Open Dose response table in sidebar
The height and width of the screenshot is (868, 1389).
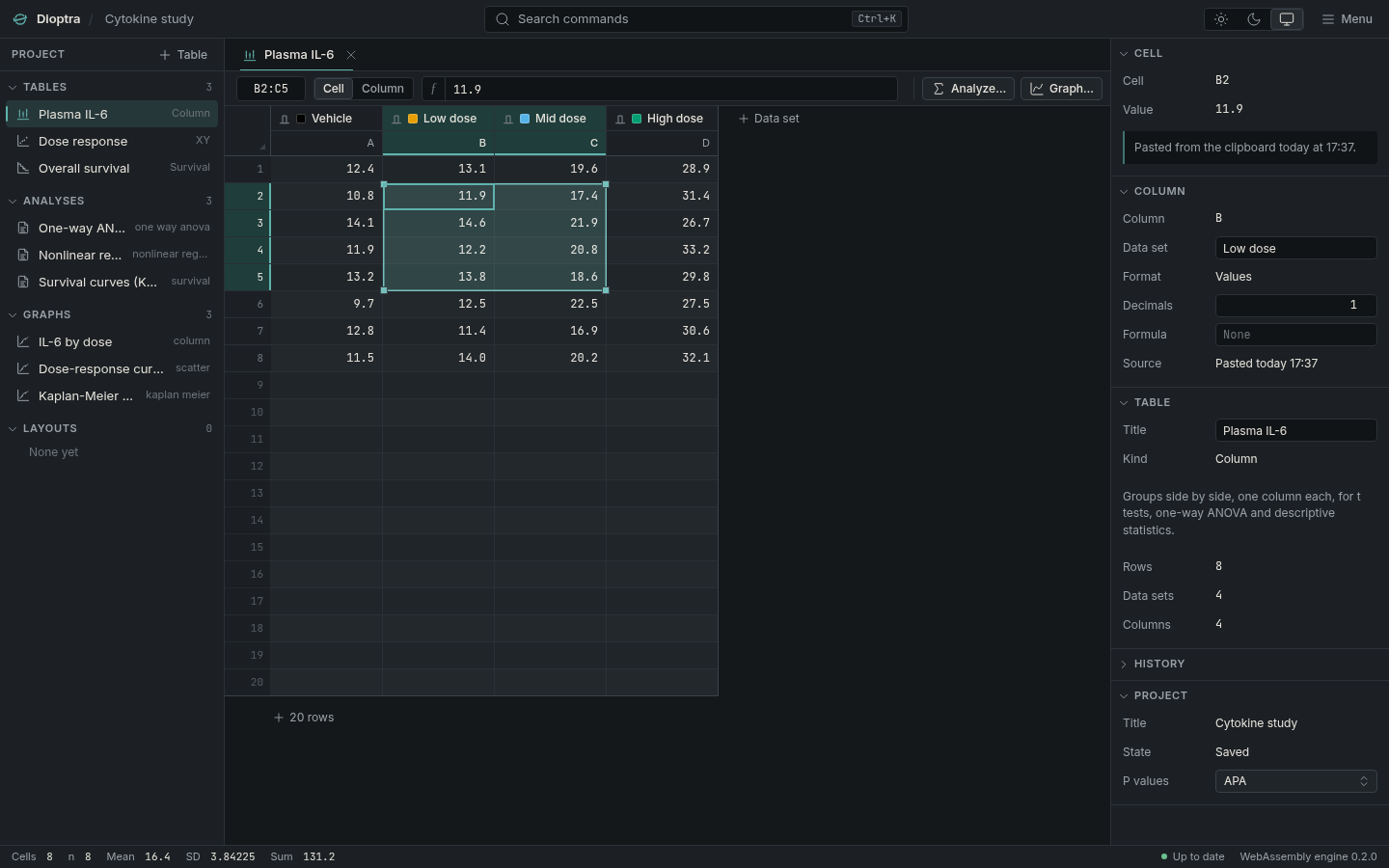click(112, 141)
